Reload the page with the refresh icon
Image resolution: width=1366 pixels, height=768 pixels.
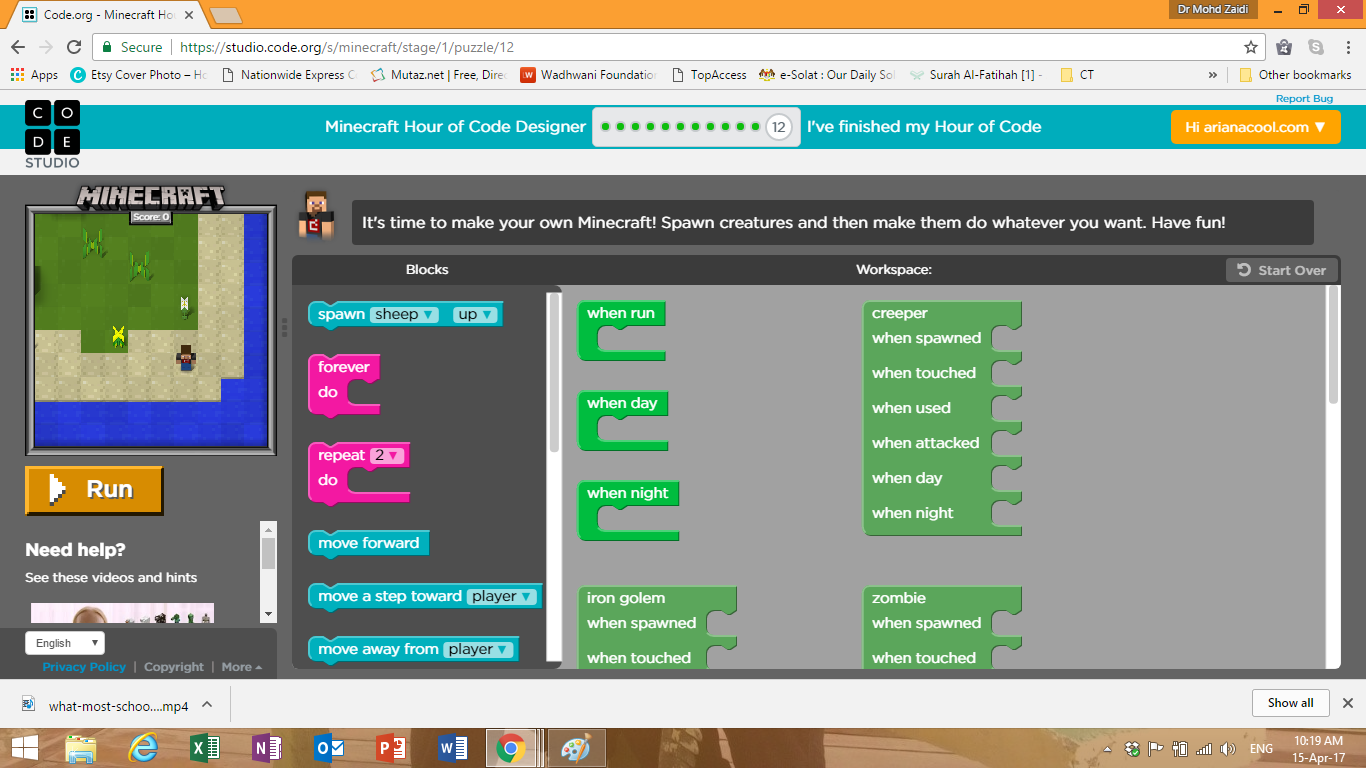coord(74,47)
